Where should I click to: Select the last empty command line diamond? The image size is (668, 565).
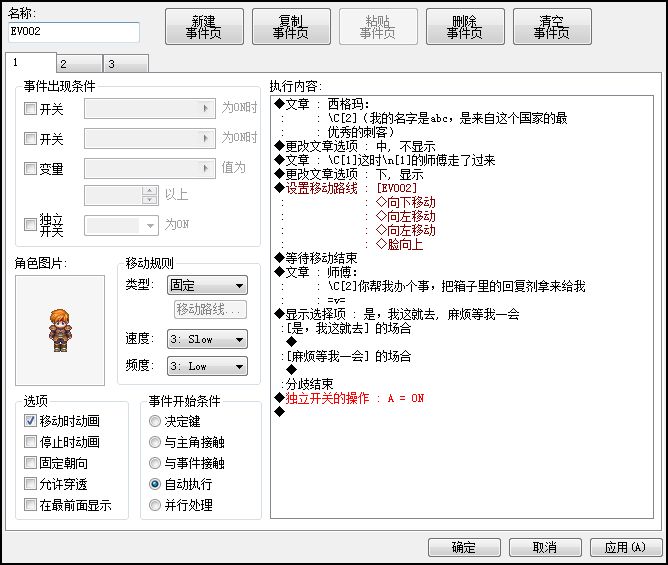tap(279, 412)
